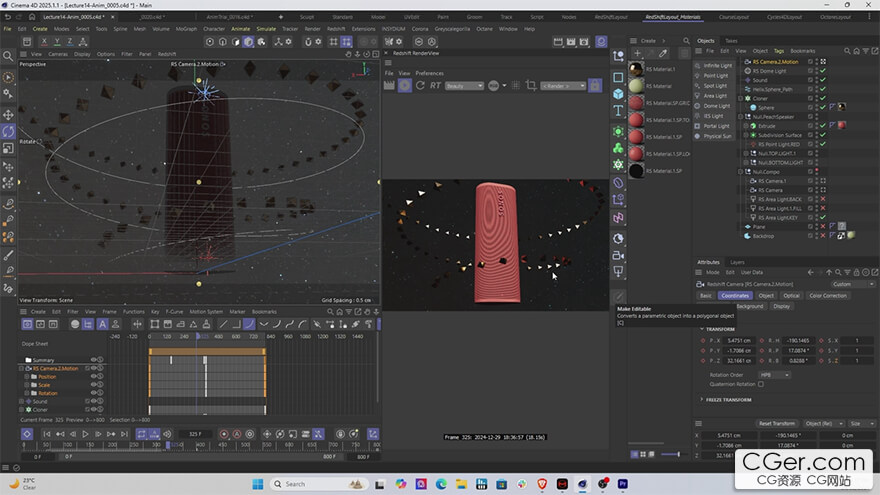Toggle automatic mode A icon in timeline
Viewport: 880px width, 495px height.
[x=102, y=324]
